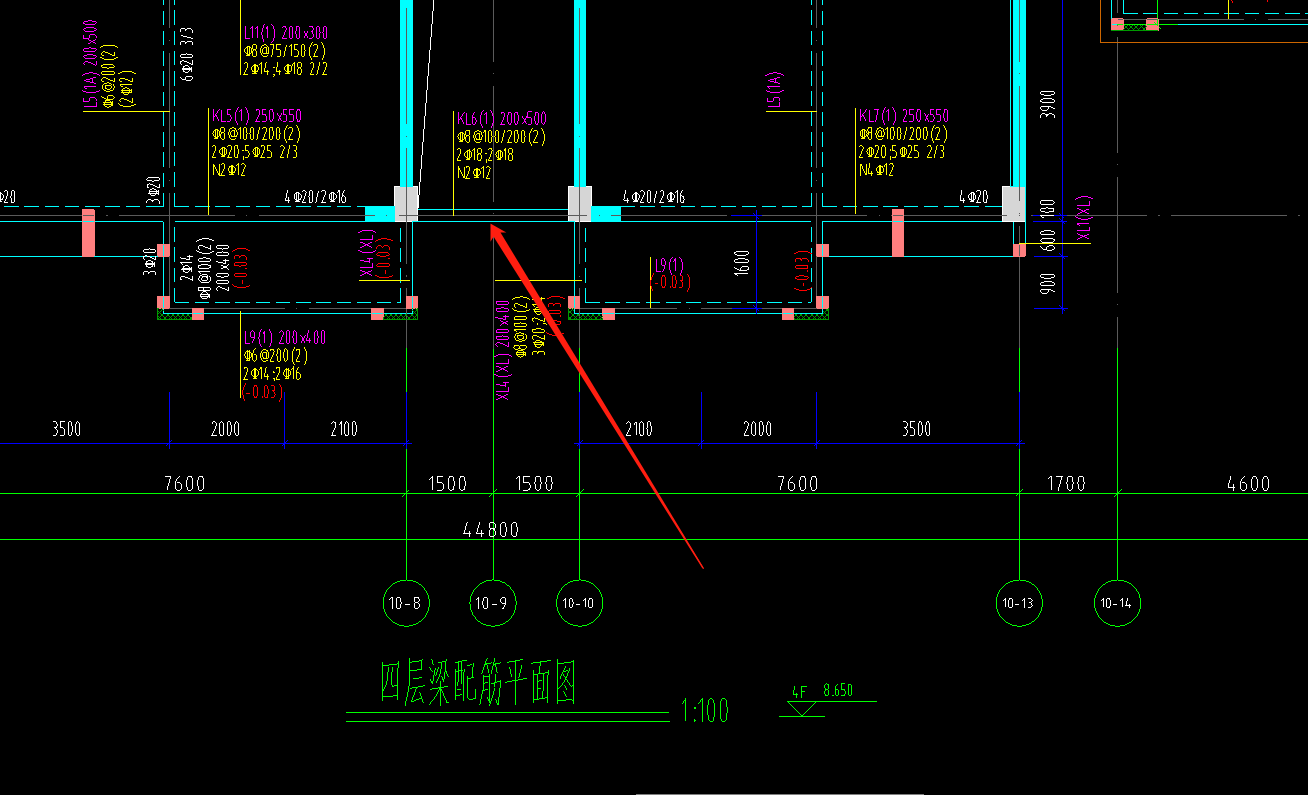Select the vertical 180 dimension text
1308x795 pixels.
[1048, 210]
